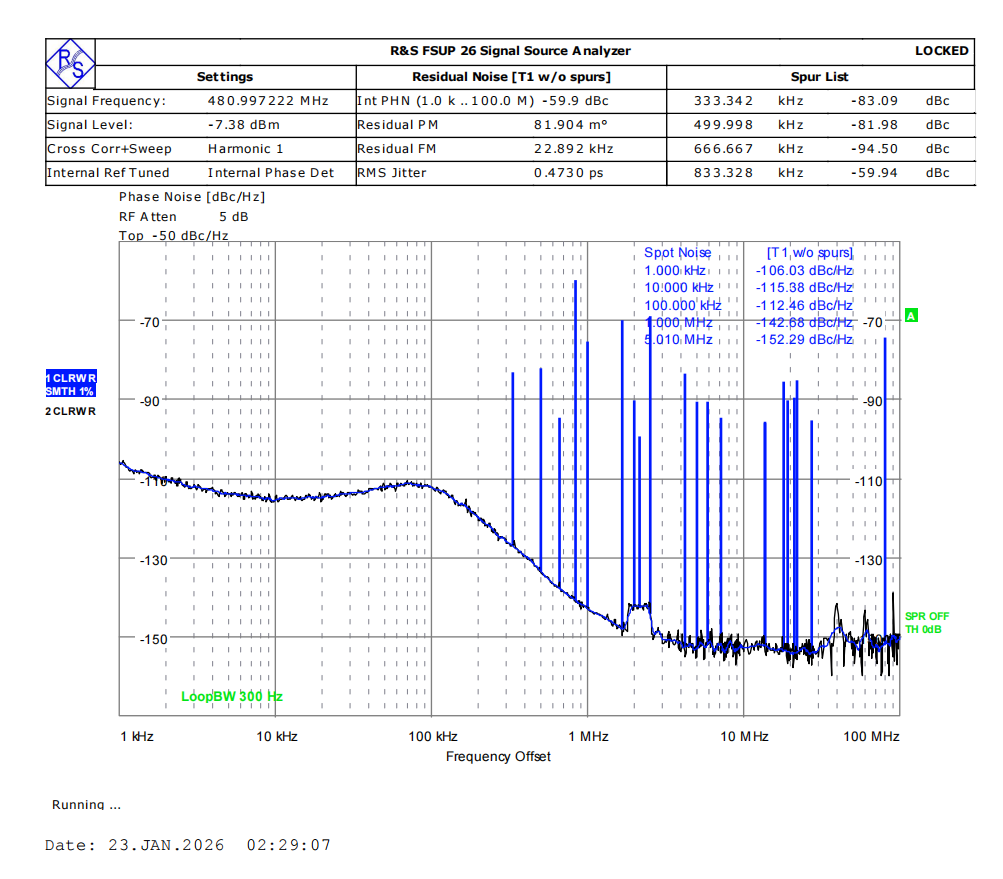Image resolution: width=1003 pixels, height=879 pixels.
Task: Click the green LoopBW 300 Hz label
Action: point(232,697)
